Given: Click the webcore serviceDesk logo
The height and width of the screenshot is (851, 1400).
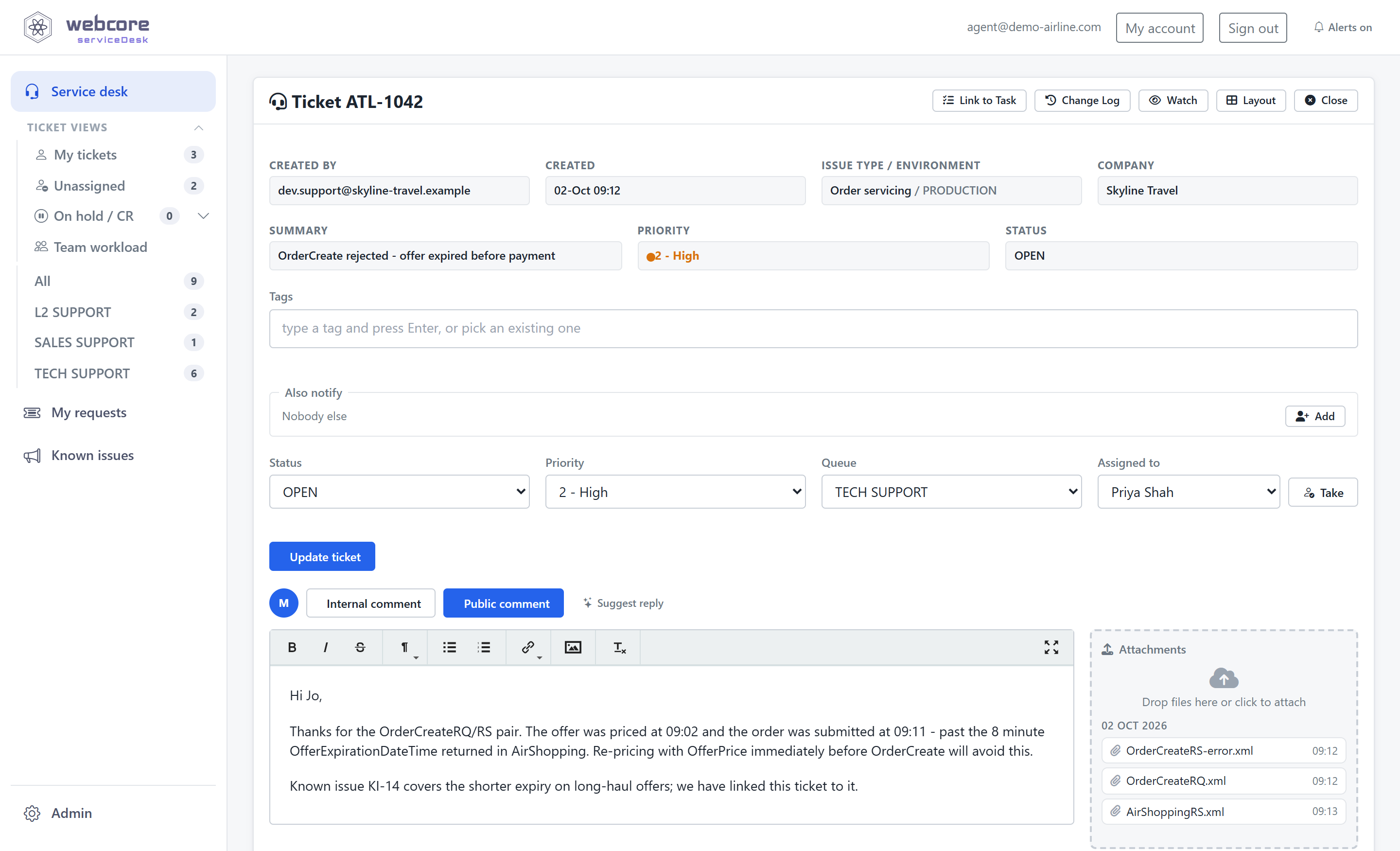Looking at the screenshot, I should [87, 27].
